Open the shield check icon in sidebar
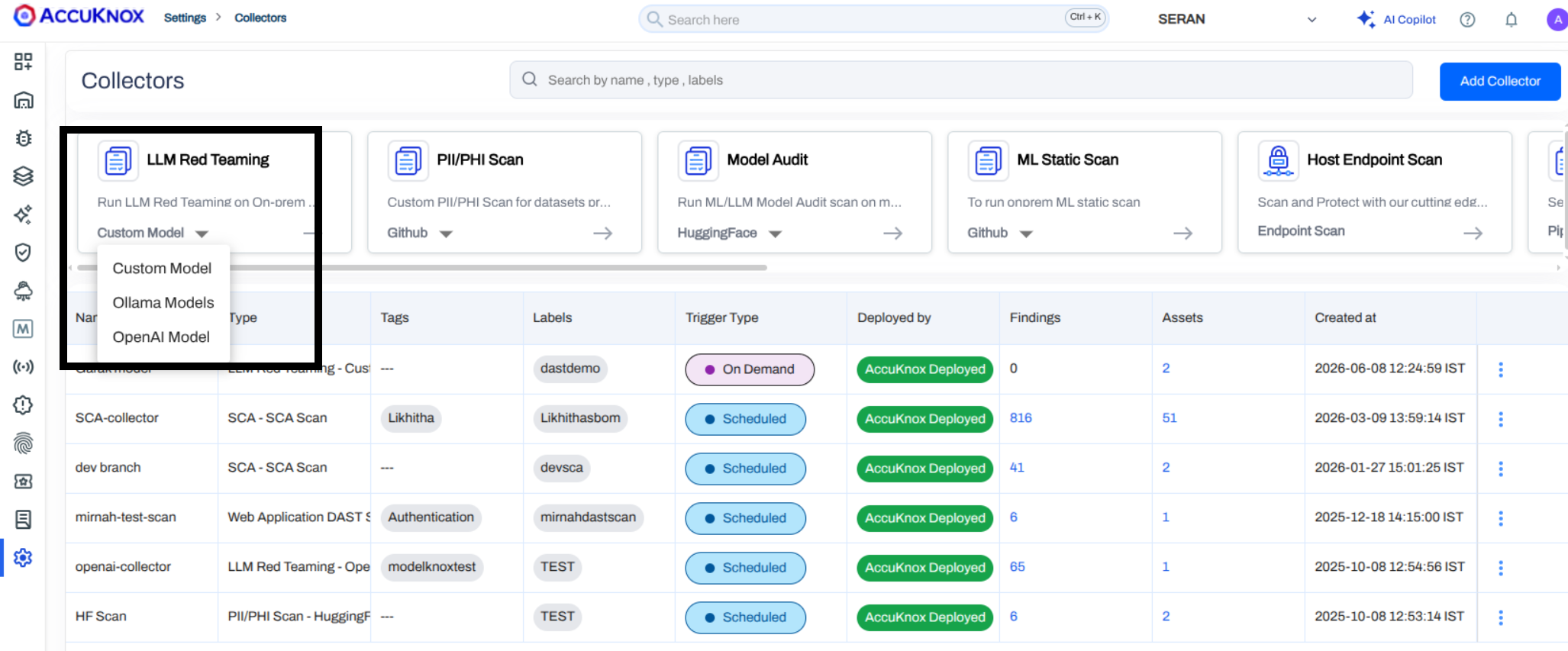1568x651 pixels. [x=24, y=253]
